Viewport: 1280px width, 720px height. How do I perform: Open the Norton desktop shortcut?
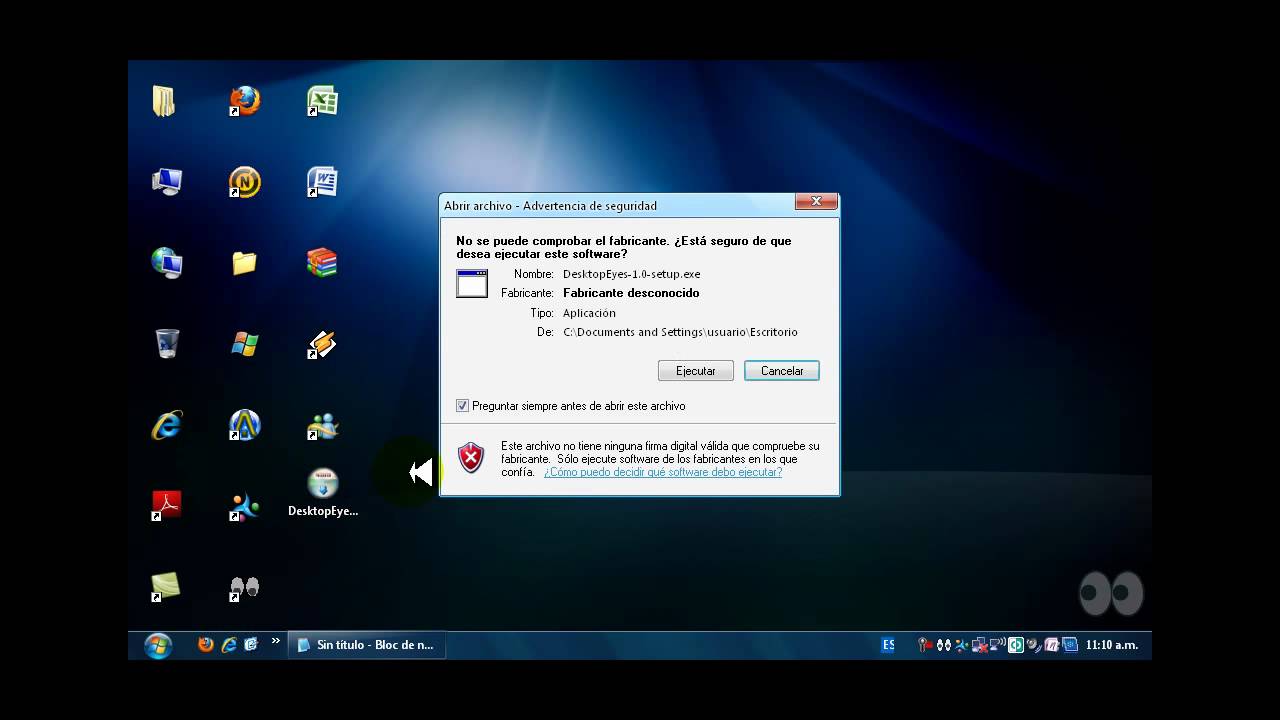click(244, 182)
